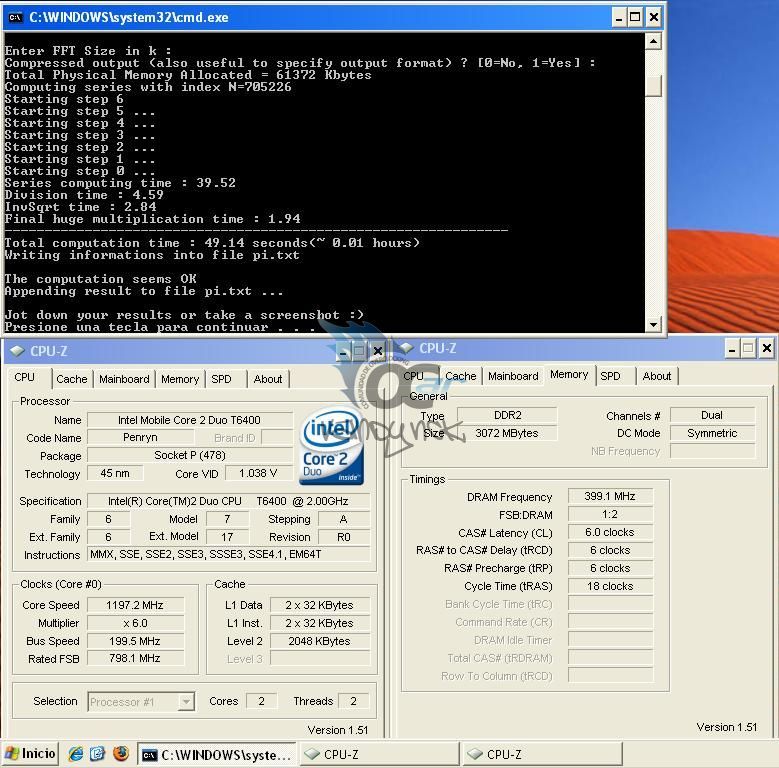This screenshot has height=768, width=779.
Task: Click the left CPU-Z window title icon
Action: click(x=17, y=351)
